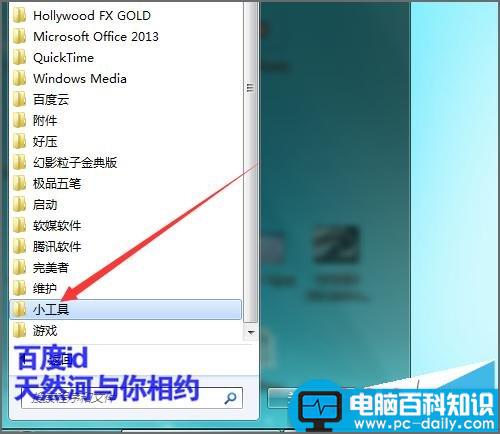Screen dimensions: 500x434
Task: Open the 幻影粒子金典版 group label
Action: pos(75,163)
